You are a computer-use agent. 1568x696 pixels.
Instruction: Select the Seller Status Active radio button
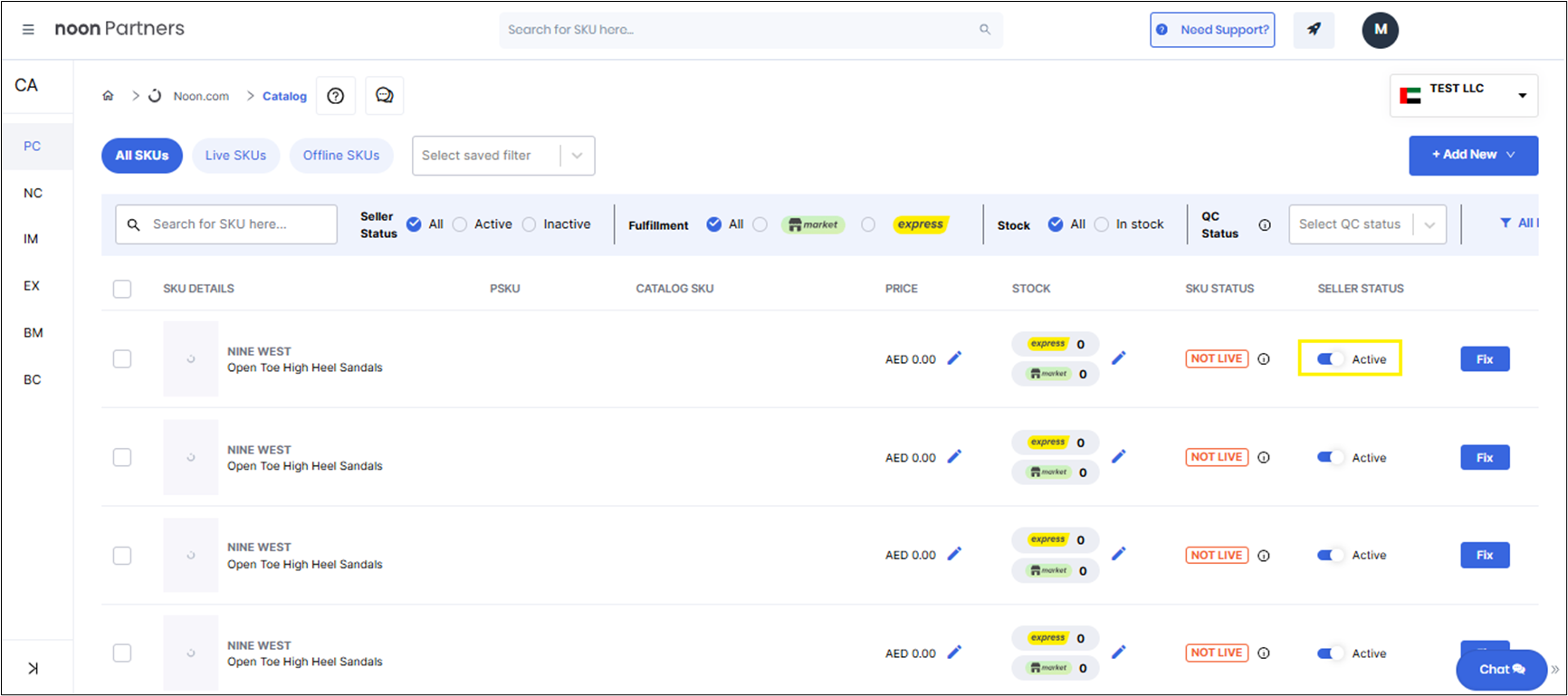point(460,224)
